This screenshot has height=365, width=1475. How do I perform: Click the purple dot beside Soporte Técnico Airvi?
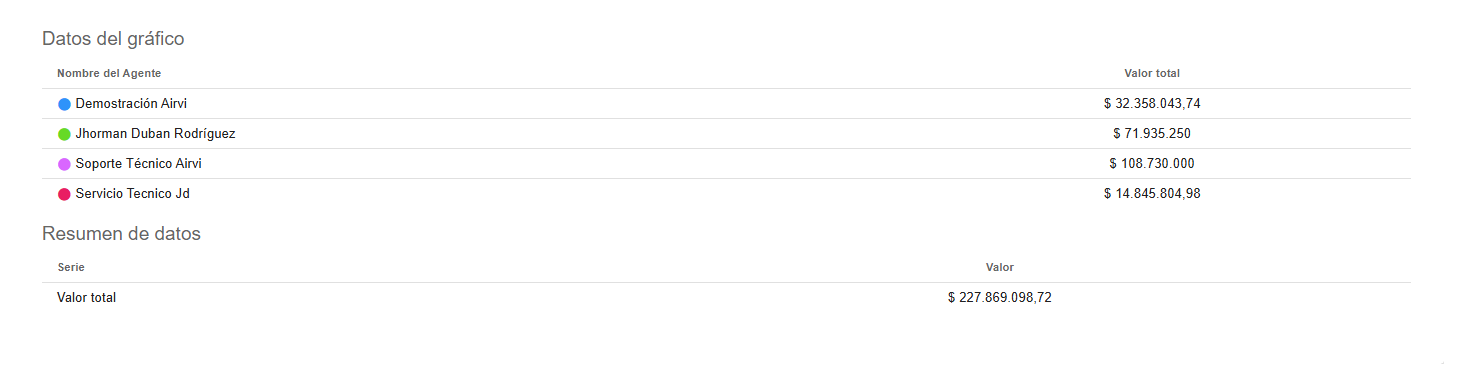(64, 164)
